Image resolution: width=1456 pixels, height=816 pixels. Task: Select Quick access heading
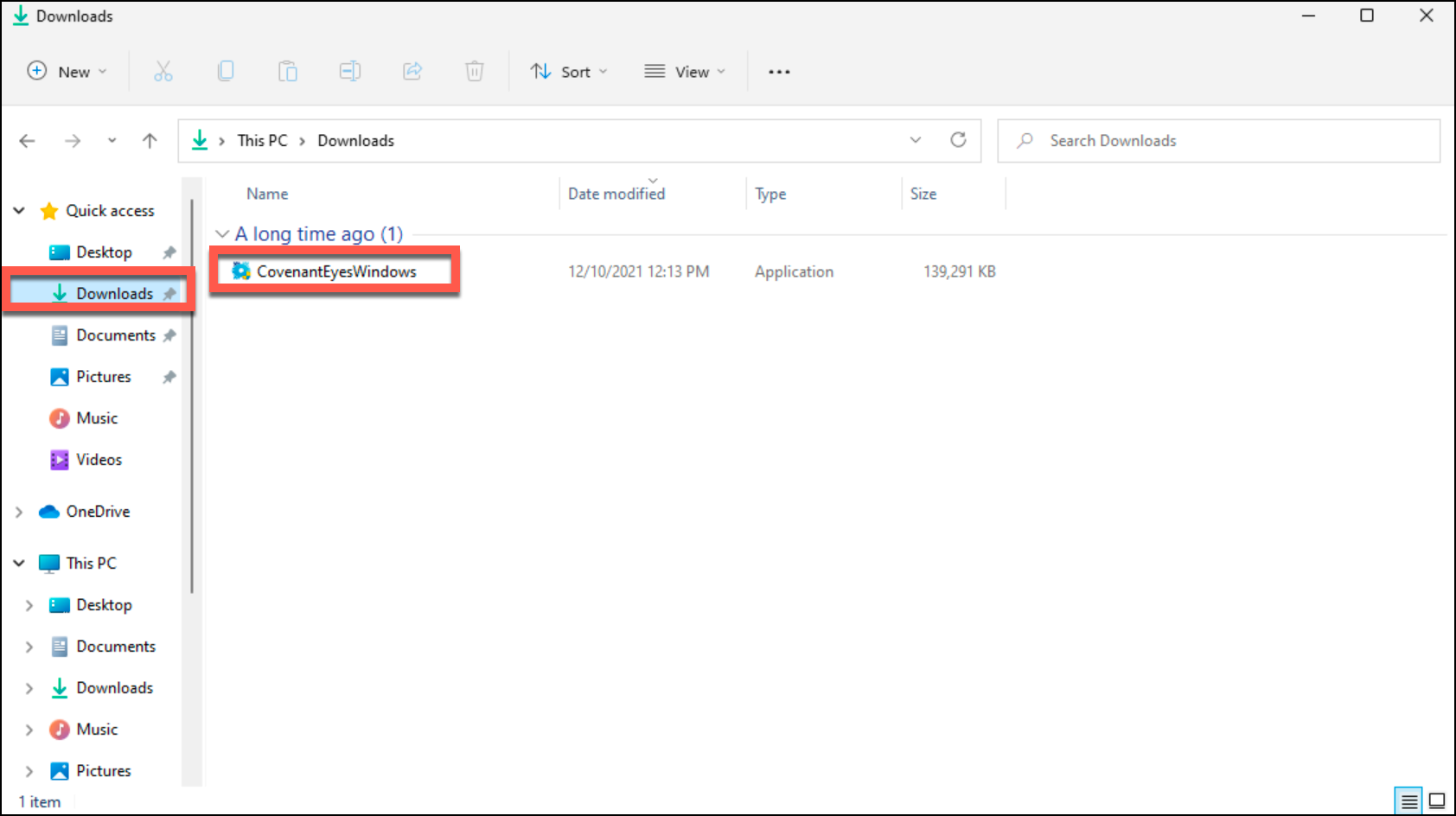tap(110, 211)
